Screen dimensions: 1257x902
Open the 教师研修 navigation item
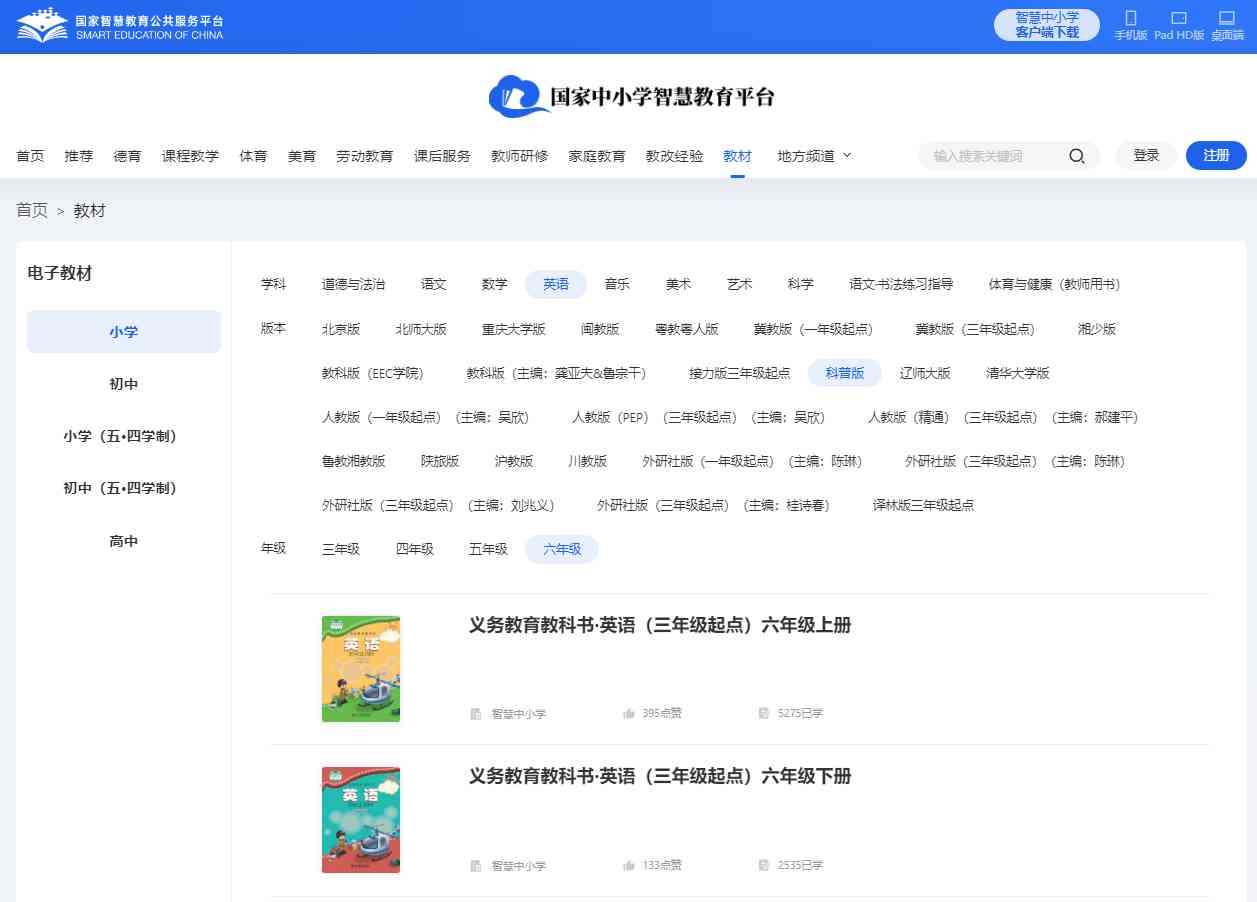(x=520, y=156)
